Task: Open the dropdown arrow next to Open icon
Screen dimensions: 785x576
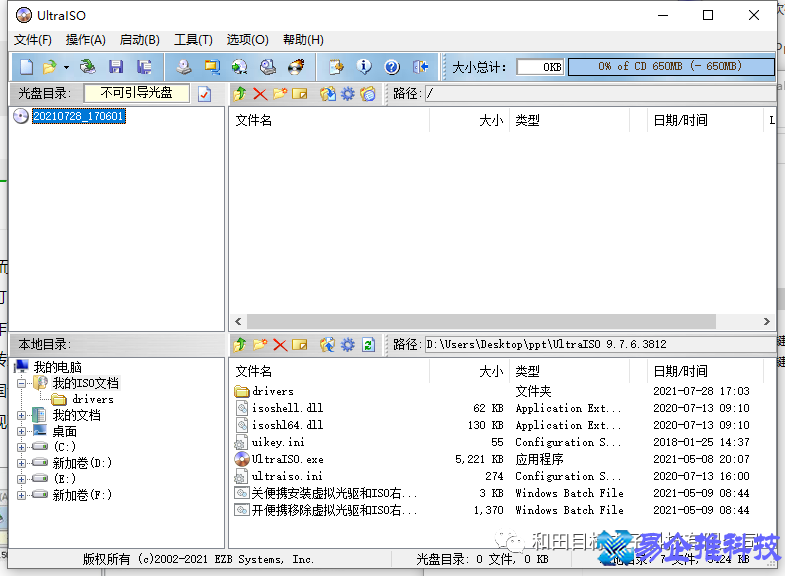Action: [66, 67]
